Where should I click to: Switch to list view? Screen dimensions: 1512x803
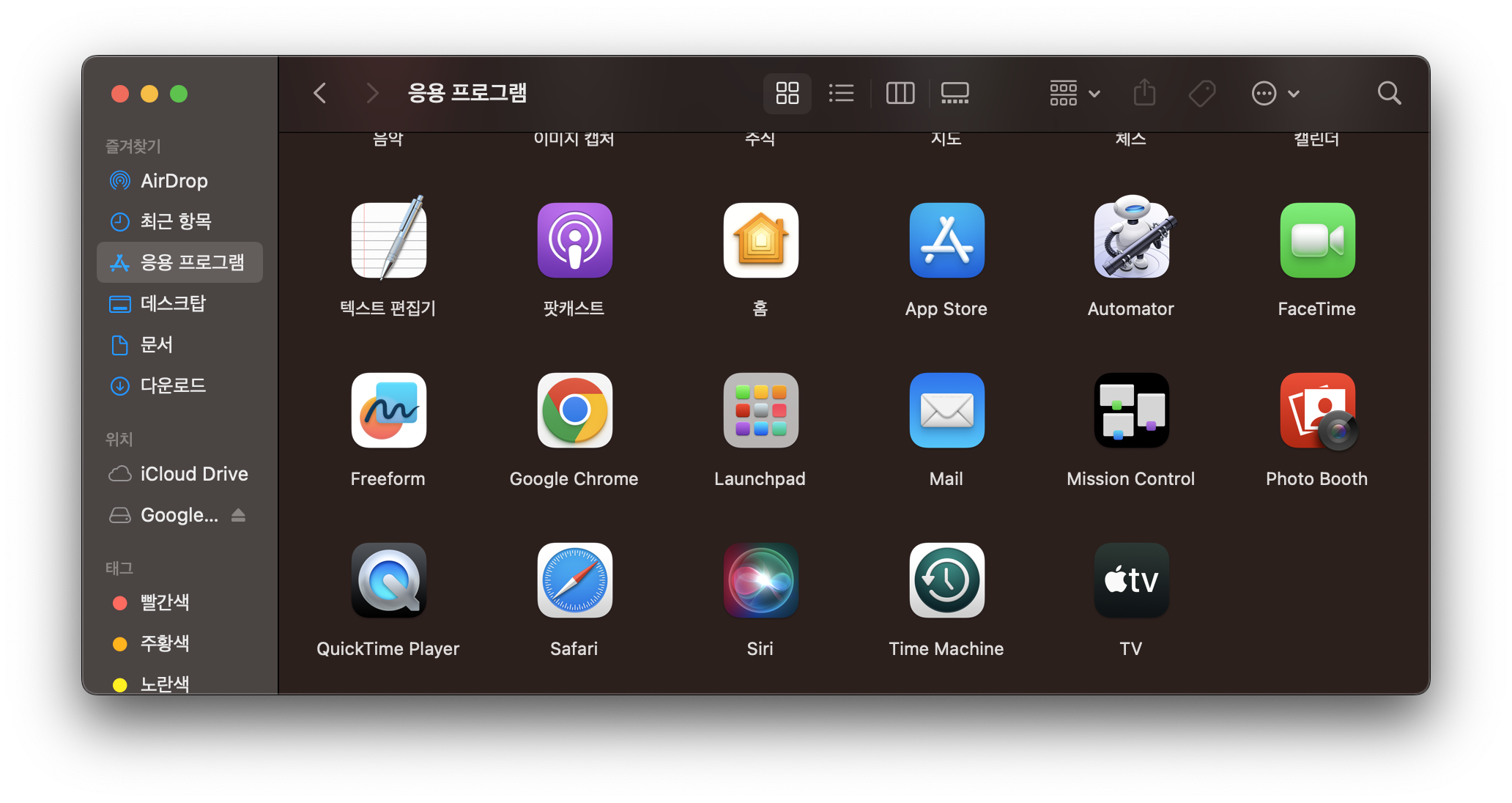coord(841,93)
